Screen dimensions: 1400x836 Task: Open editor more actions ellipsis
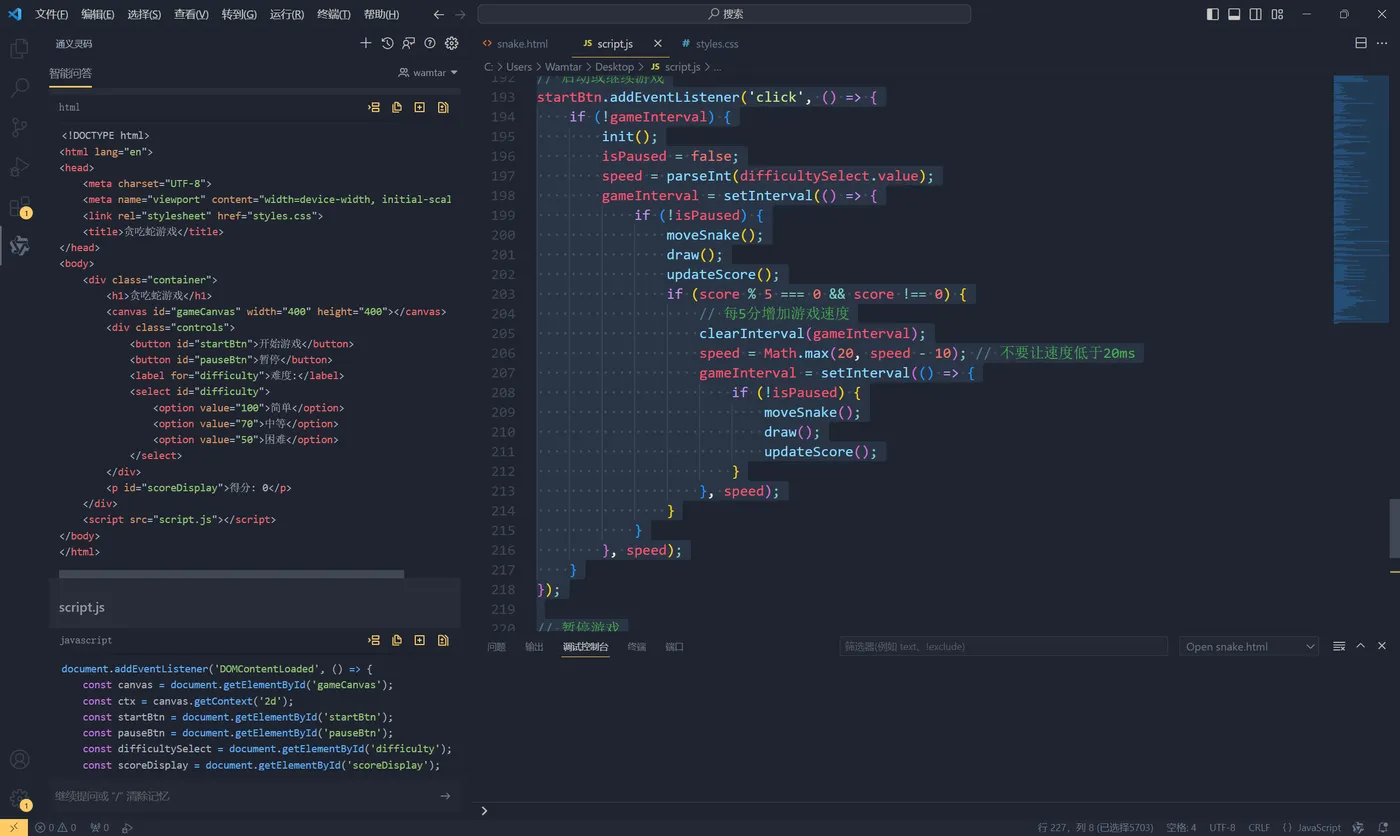[x=1383, y=43]
